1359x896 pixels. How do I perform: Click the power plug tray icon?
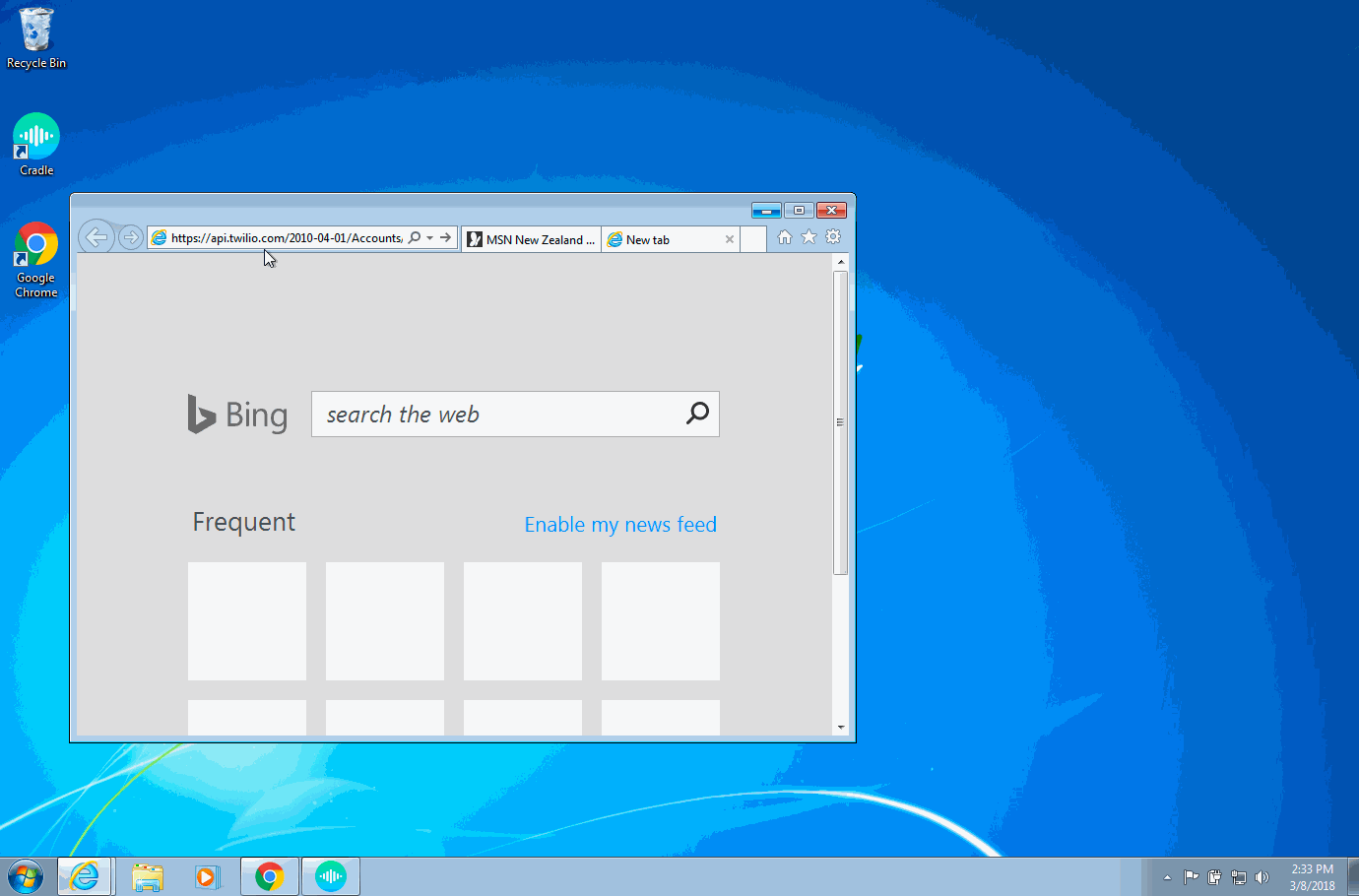[x=1214, y=877]
